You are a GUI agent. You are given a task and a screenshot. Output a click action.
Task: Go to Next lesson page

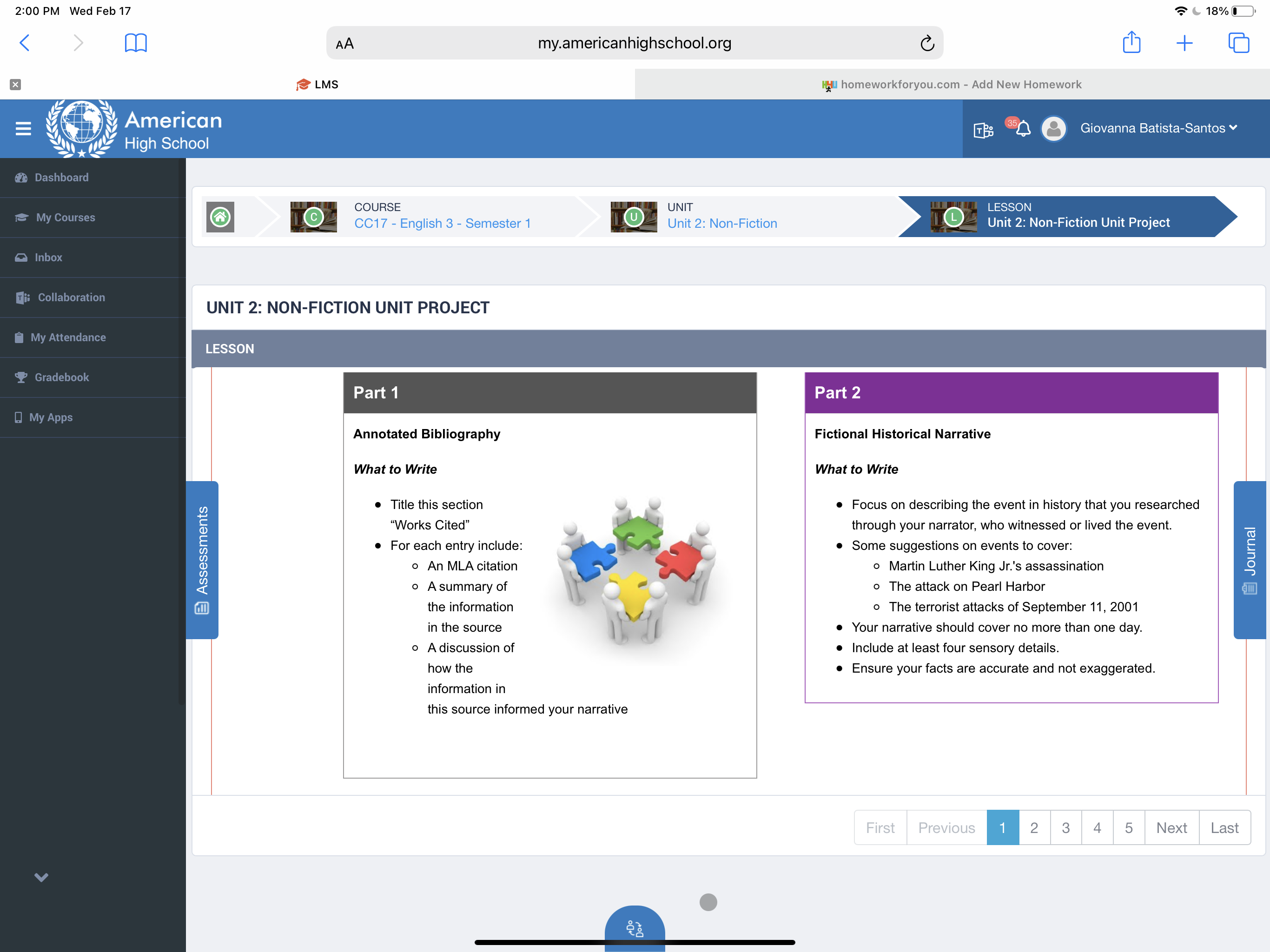1171,827
